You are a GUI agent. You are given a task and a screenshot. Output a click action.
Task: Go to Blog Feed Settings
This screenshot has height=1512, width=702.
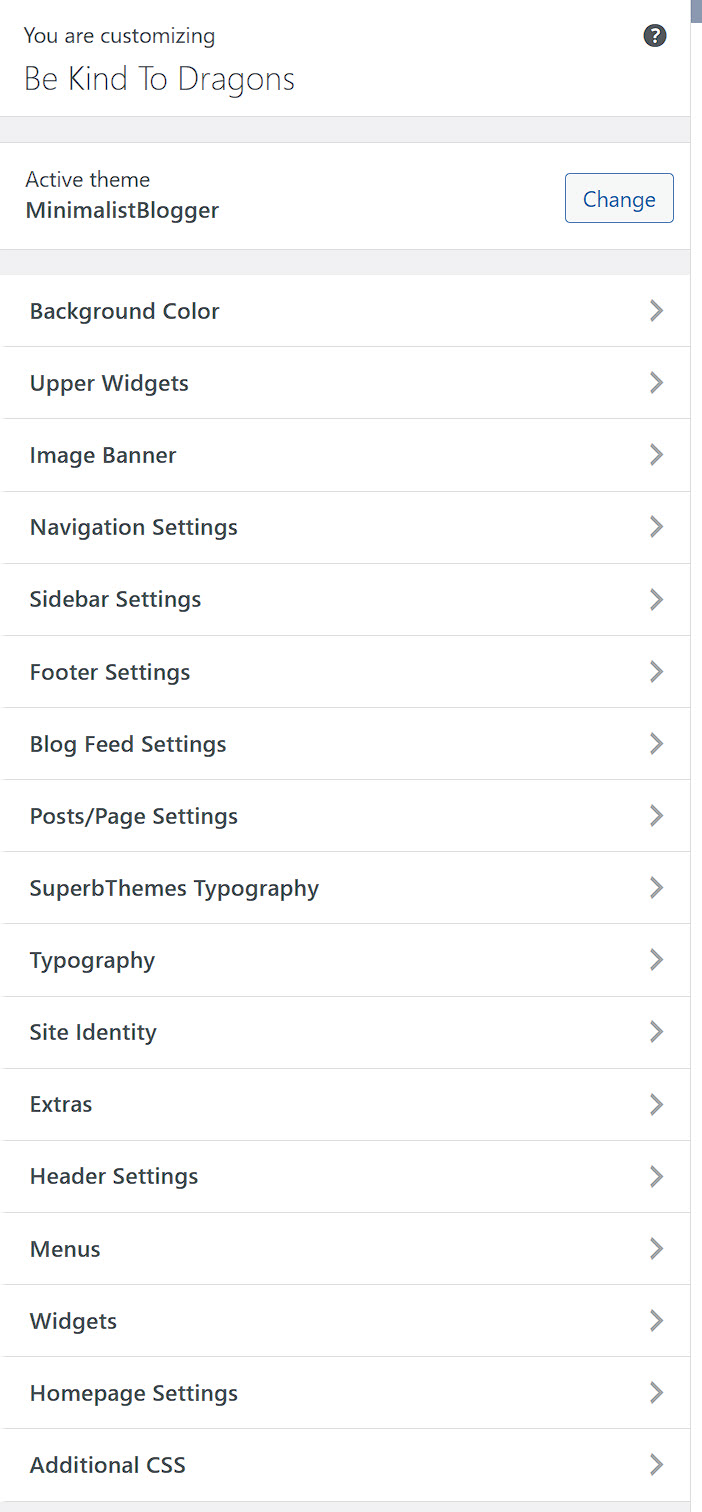click(345, 743)
